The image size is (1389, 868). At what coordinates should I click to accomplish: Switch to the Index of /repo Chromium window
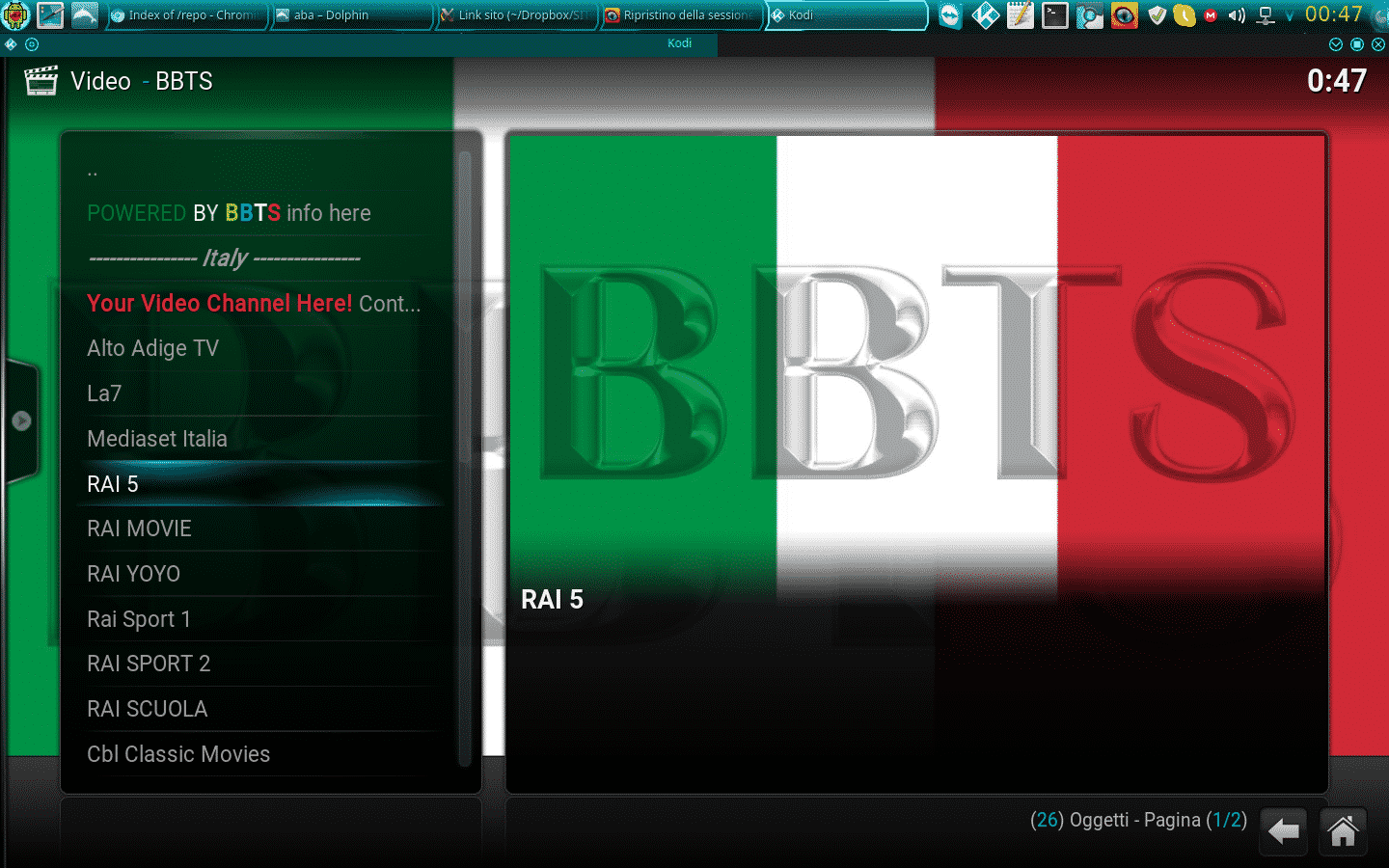click(185, 15)
